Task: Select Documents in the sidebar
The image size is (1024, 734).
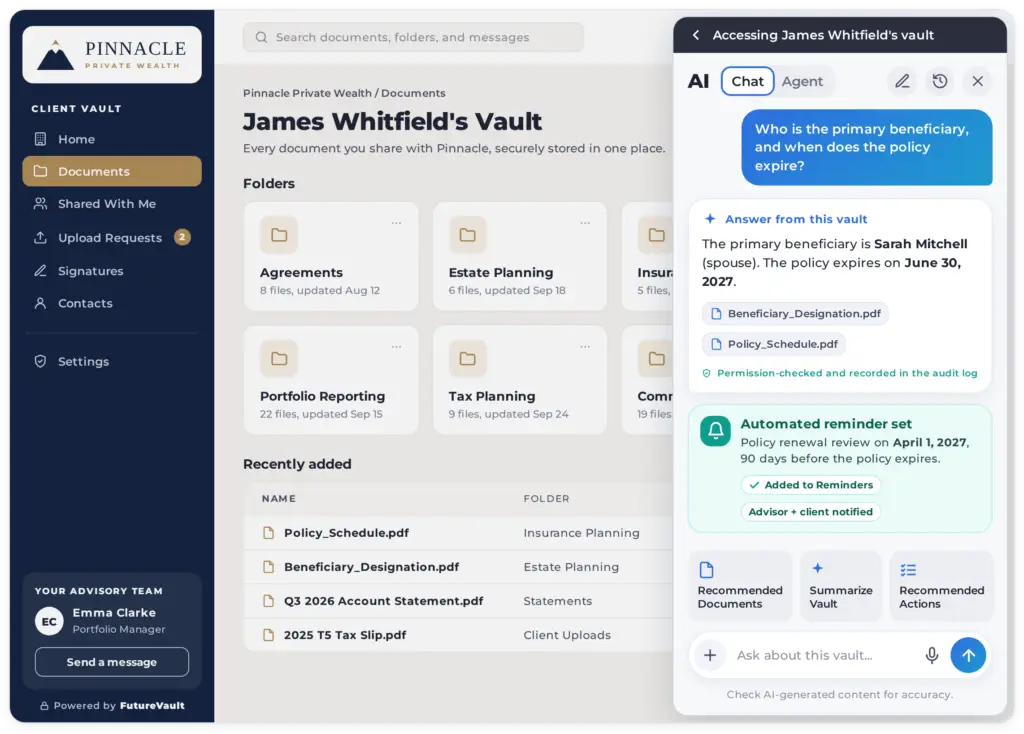Action: (112, 171)
